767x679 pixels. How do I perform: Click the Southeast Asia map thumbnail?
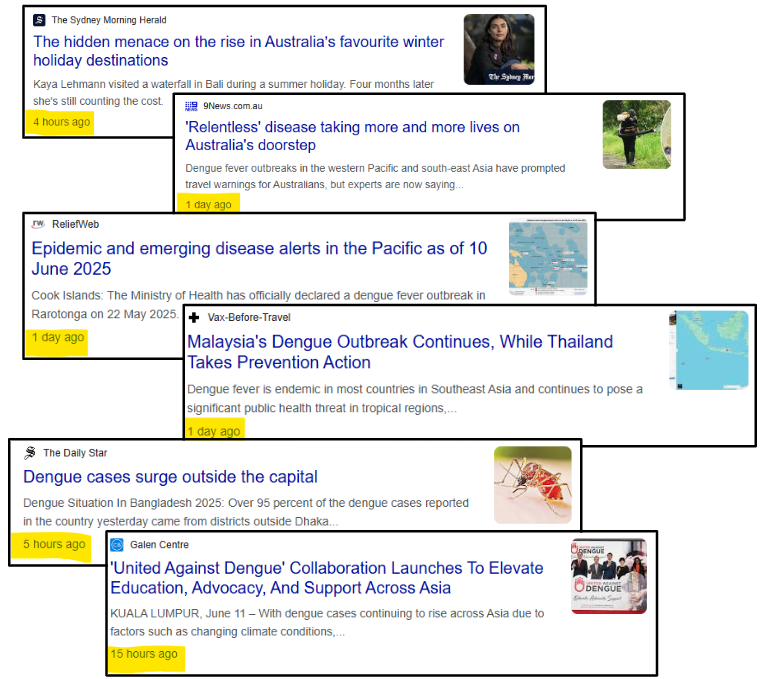click(711, 349)
